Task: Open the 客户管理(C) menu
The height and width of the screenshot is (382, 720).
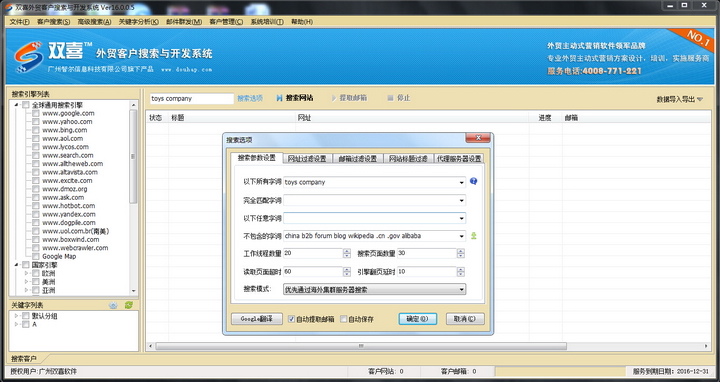Action: [226, 22]
